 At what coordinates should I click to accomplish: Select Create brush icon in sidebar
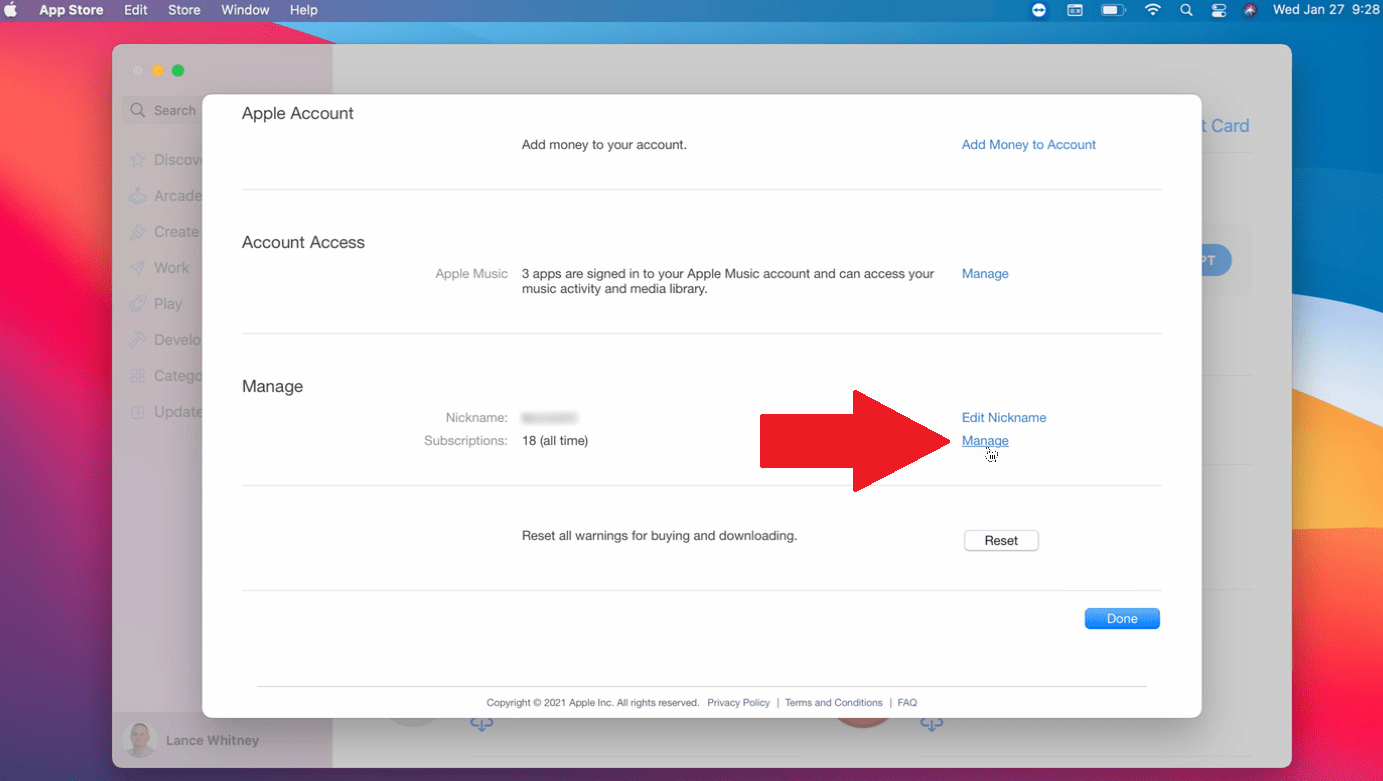coord(138,232)
